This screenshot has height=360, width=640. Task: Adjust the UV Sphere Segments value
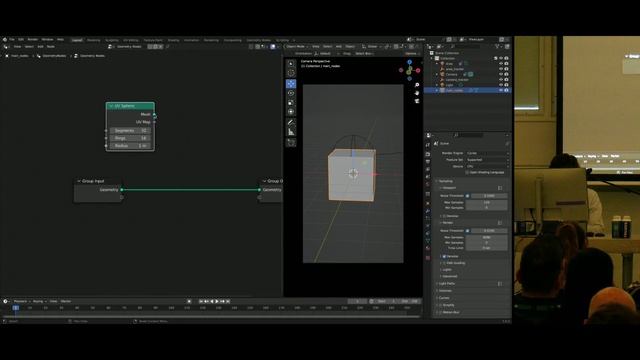[x=130, y=131]
